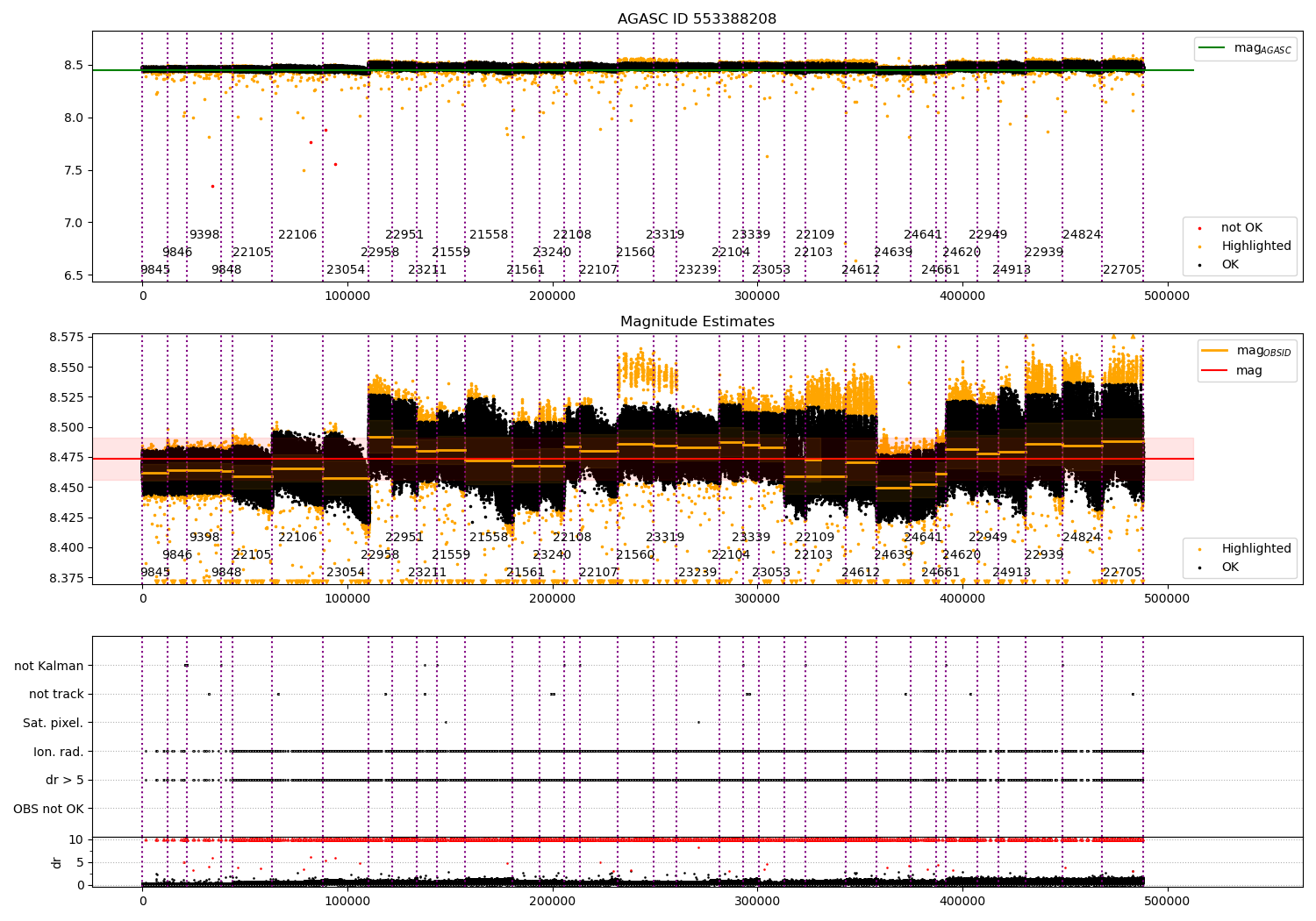Click obsid label 23239 in Magnitude Estimates plot
This screenshot has width=1316, height=921.
point(697,572)
